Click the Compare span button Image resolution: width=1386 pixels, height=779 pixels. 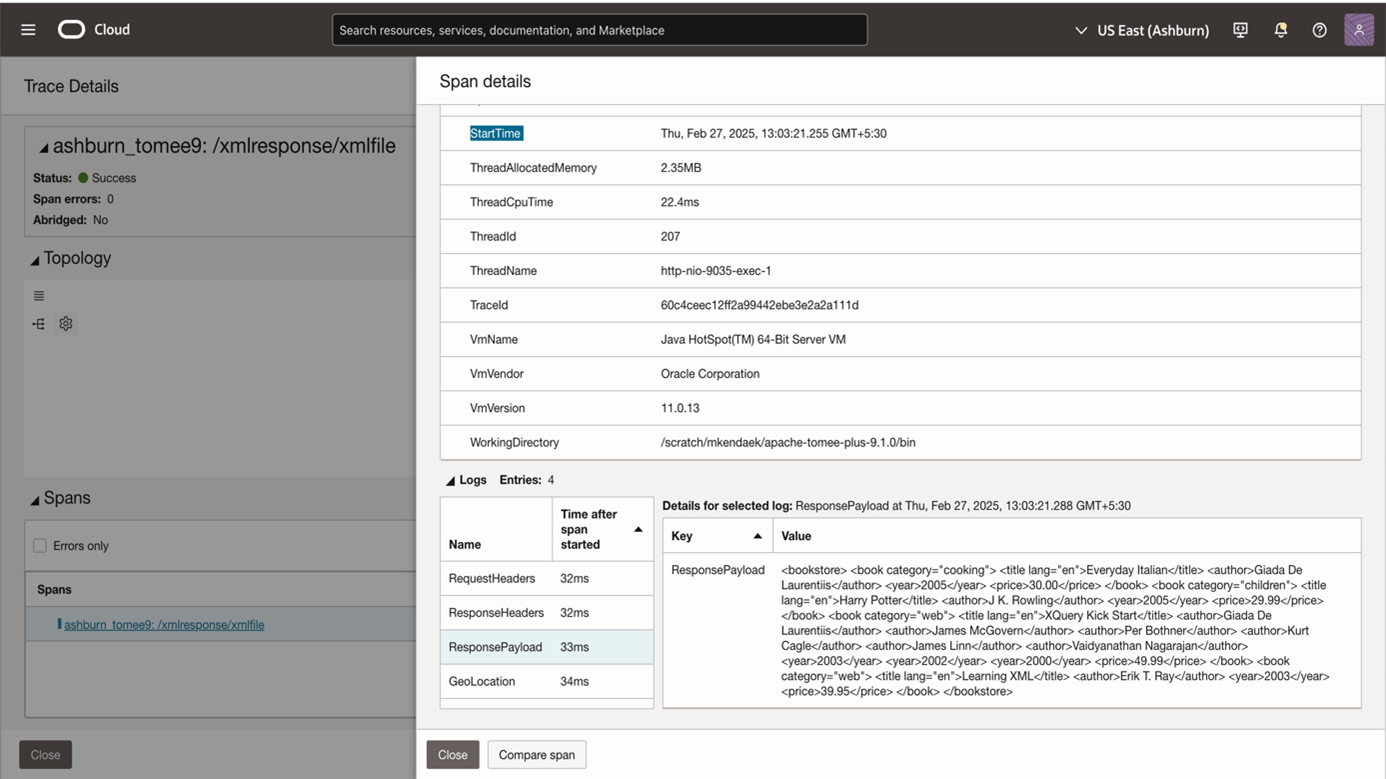(x=536, y=755)
